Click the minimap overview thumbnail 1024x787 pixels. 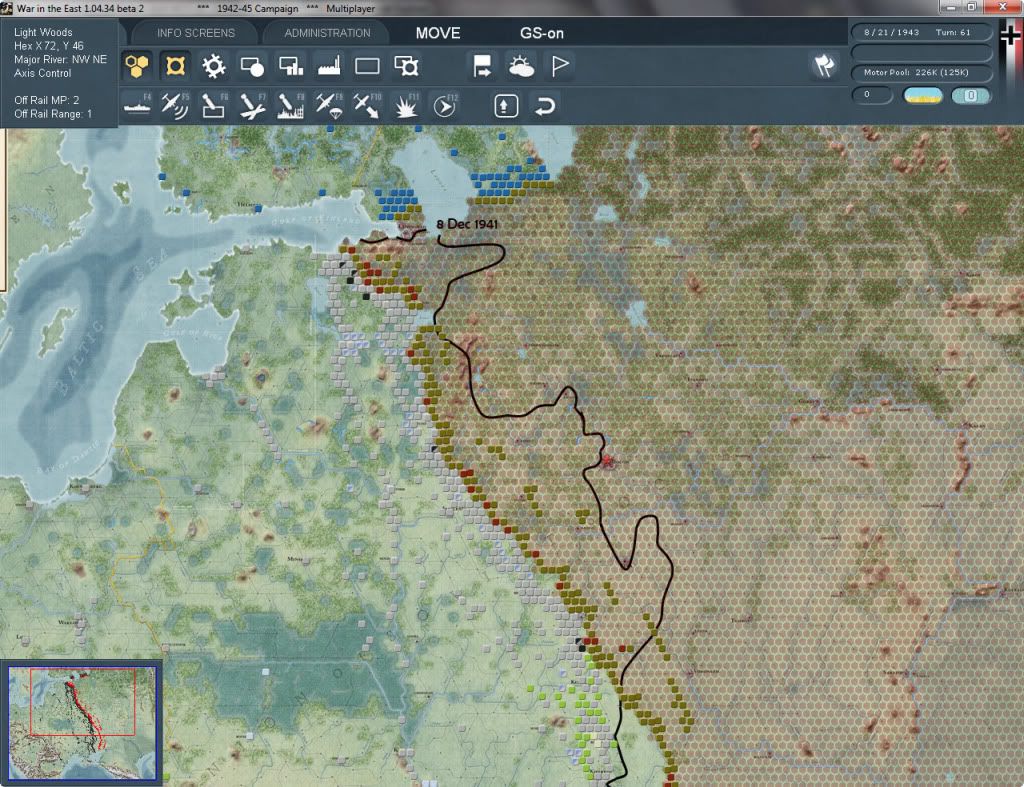tap(82, 722)
